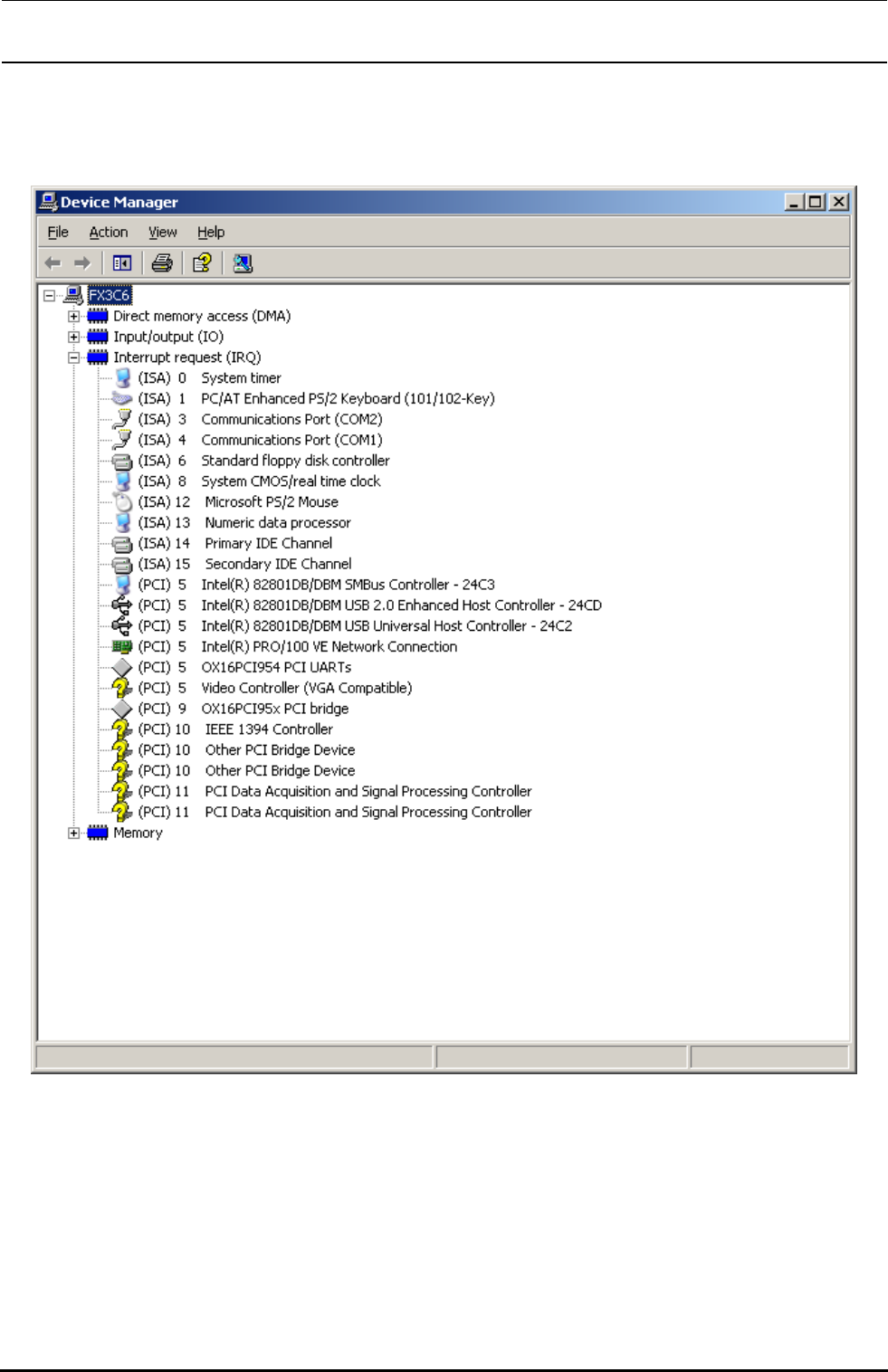The image size is (888, 1372).
Task: Open the Action menu
Action: 109,233
